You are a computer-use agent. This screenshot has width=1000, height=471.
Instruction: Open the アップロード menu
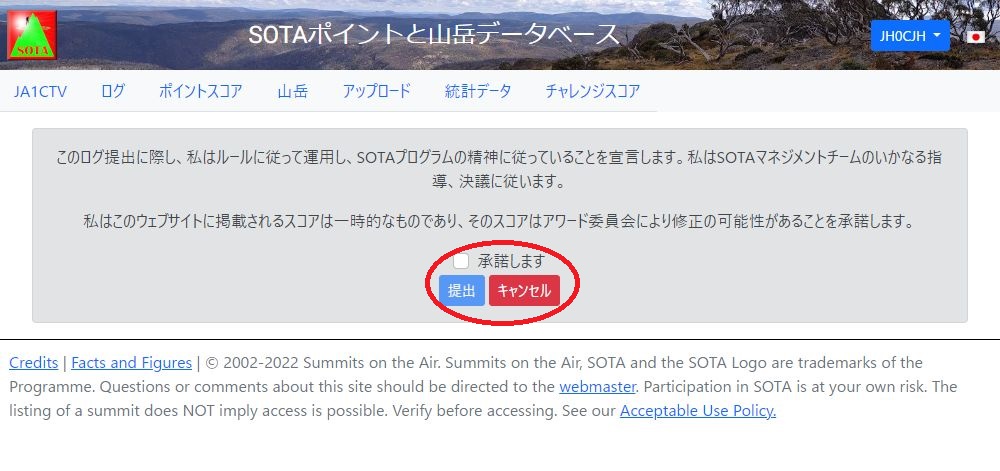coord(376,91)
